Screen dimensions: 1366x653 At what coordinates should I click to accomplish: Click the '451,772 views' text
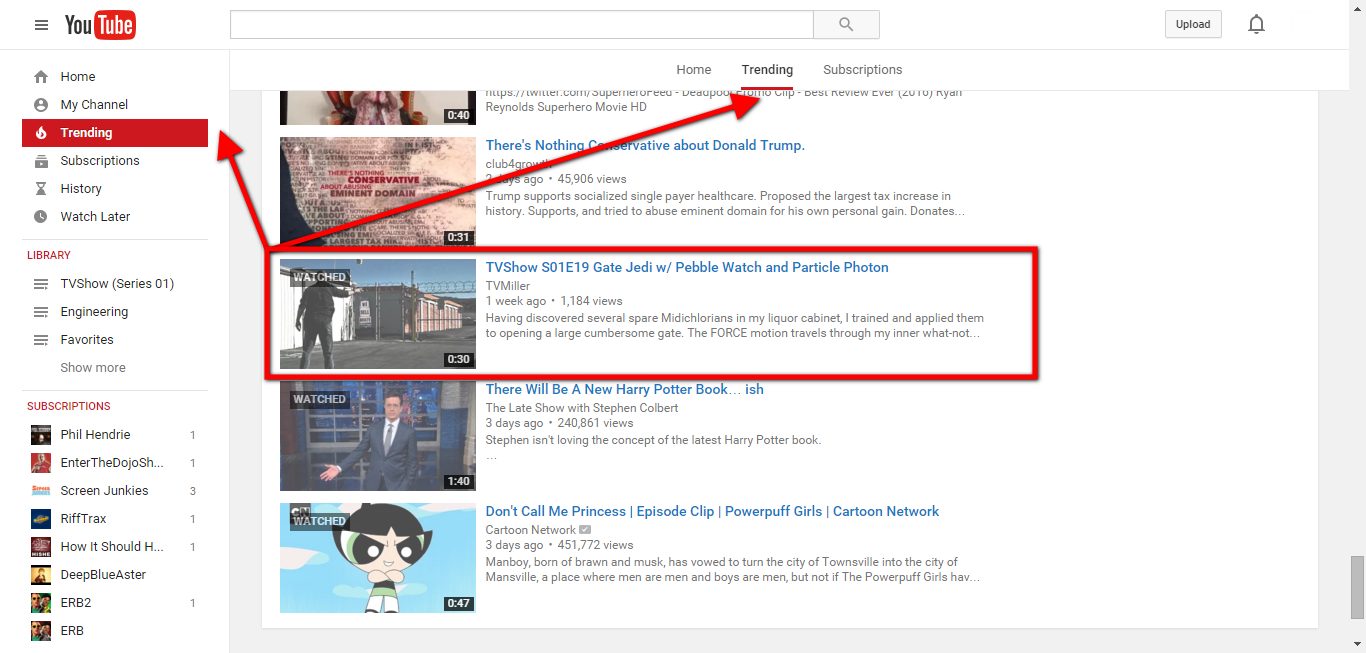[595, 546]
